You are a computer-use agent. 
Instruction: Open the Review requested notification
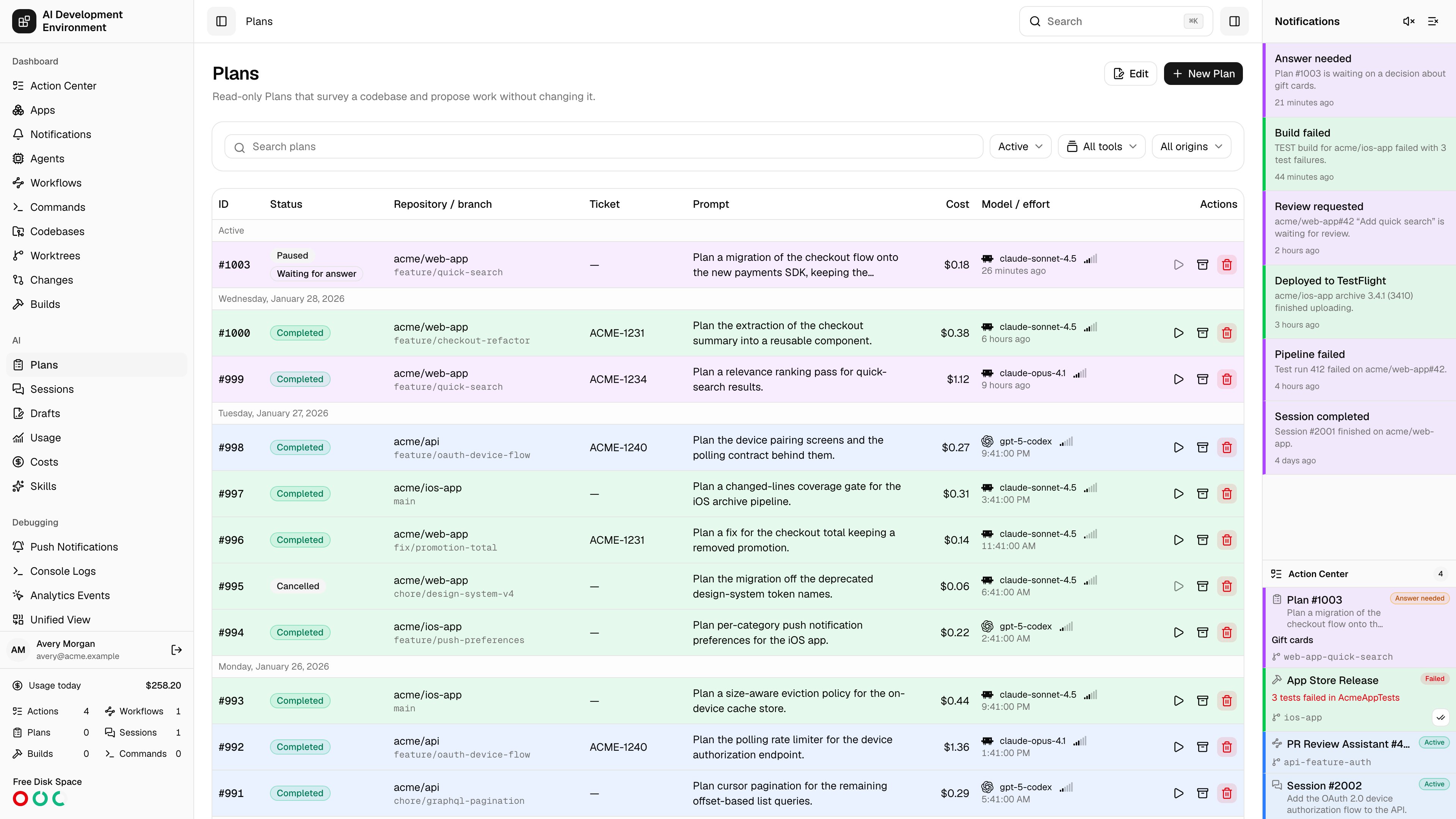tap(1359, 228)
